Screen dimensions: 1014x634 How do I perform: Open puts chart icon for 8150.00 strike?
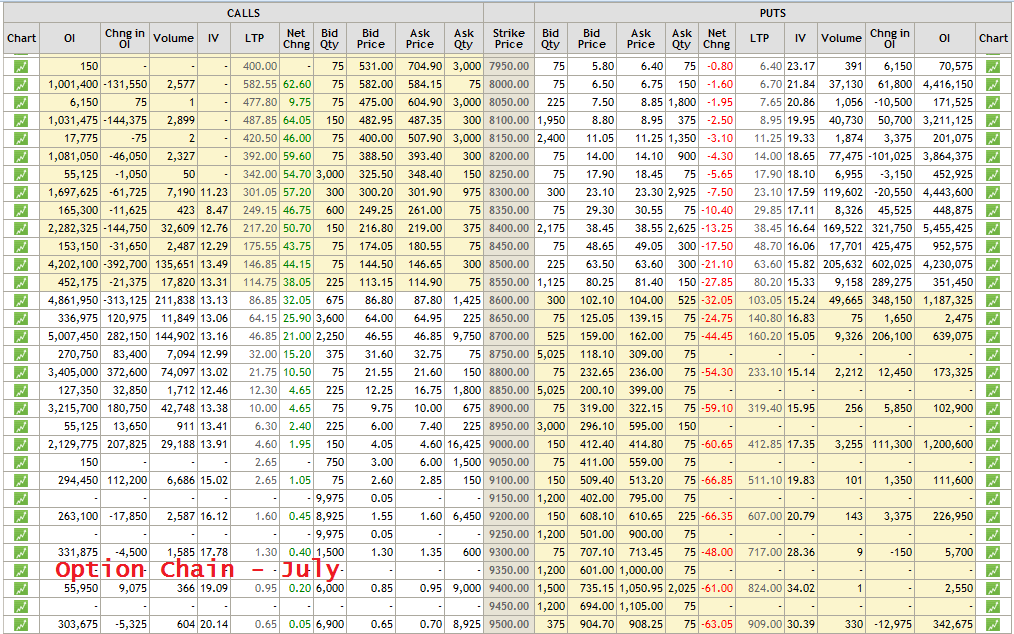coord(993,138)
